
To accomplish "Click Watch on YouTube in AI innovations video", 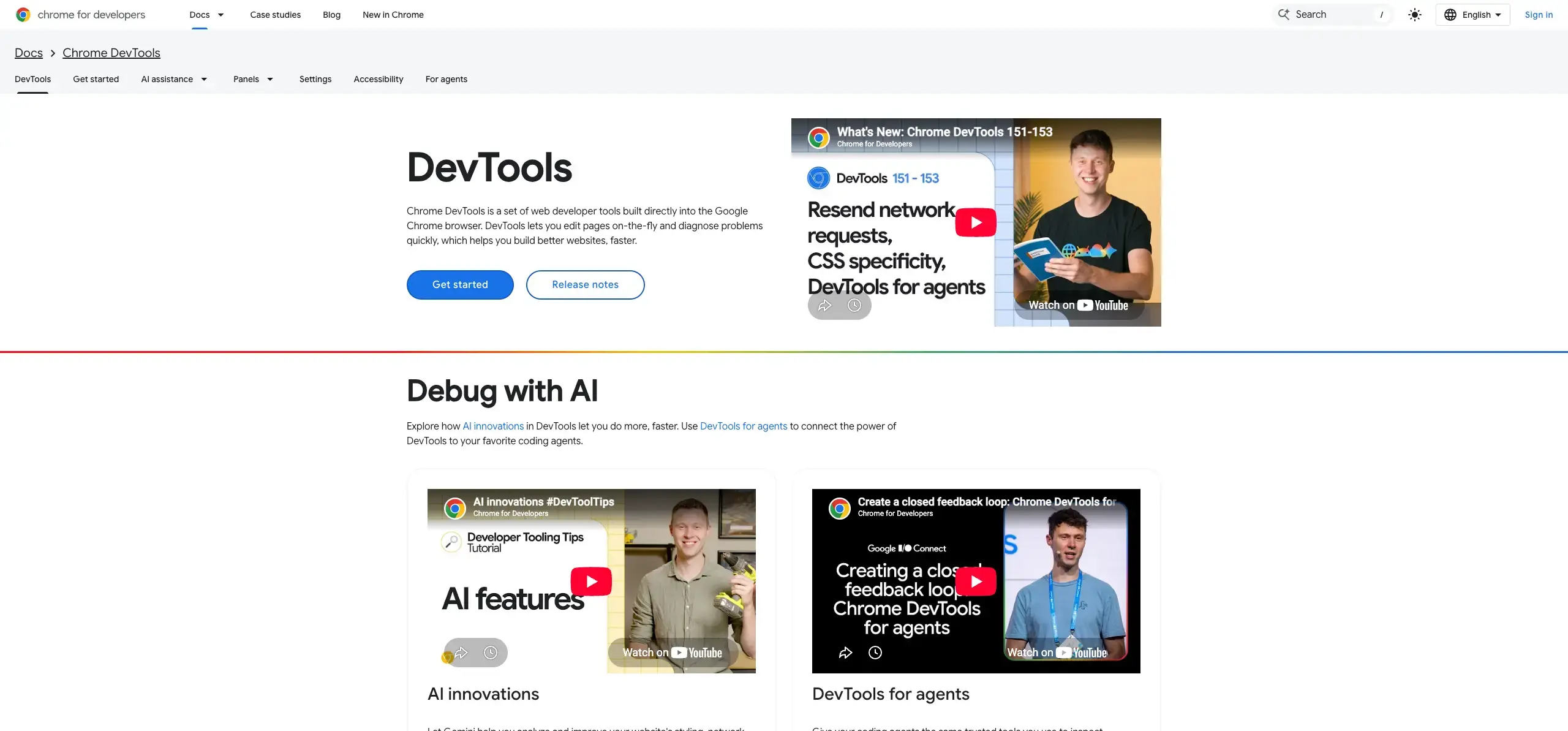I will 673,653.
